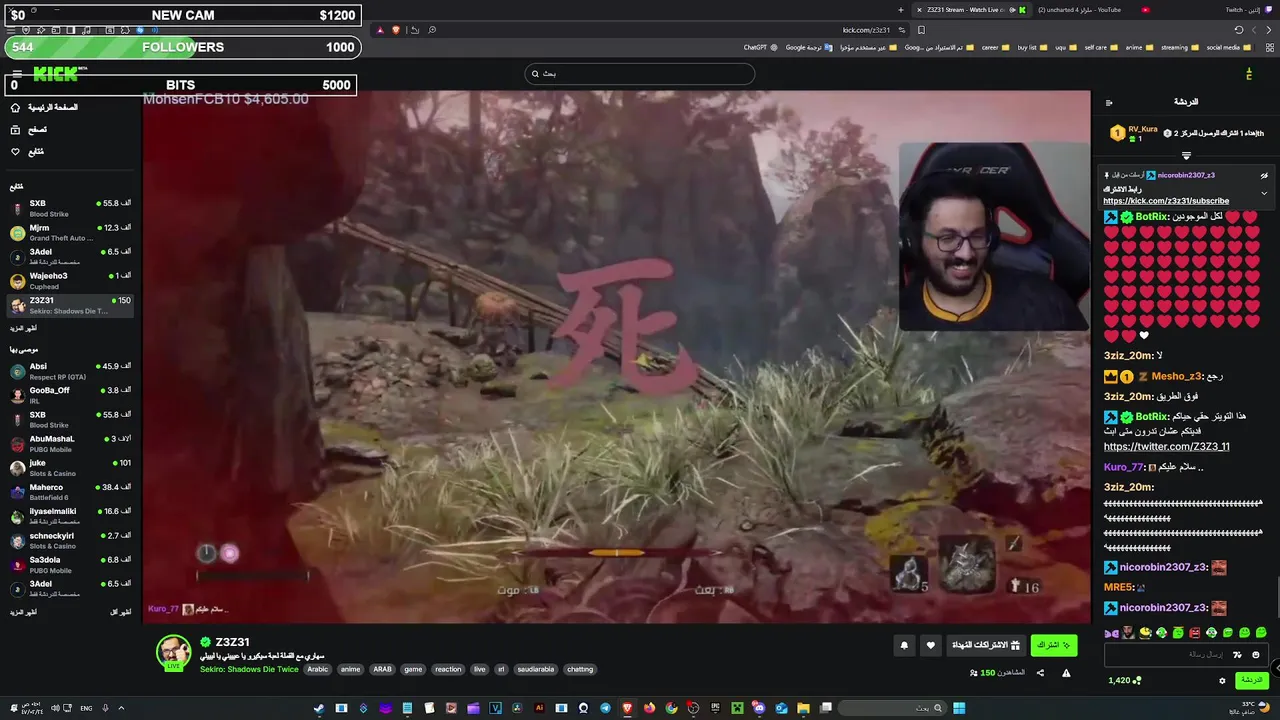Open the career bookmarks folder

[995, 47]
